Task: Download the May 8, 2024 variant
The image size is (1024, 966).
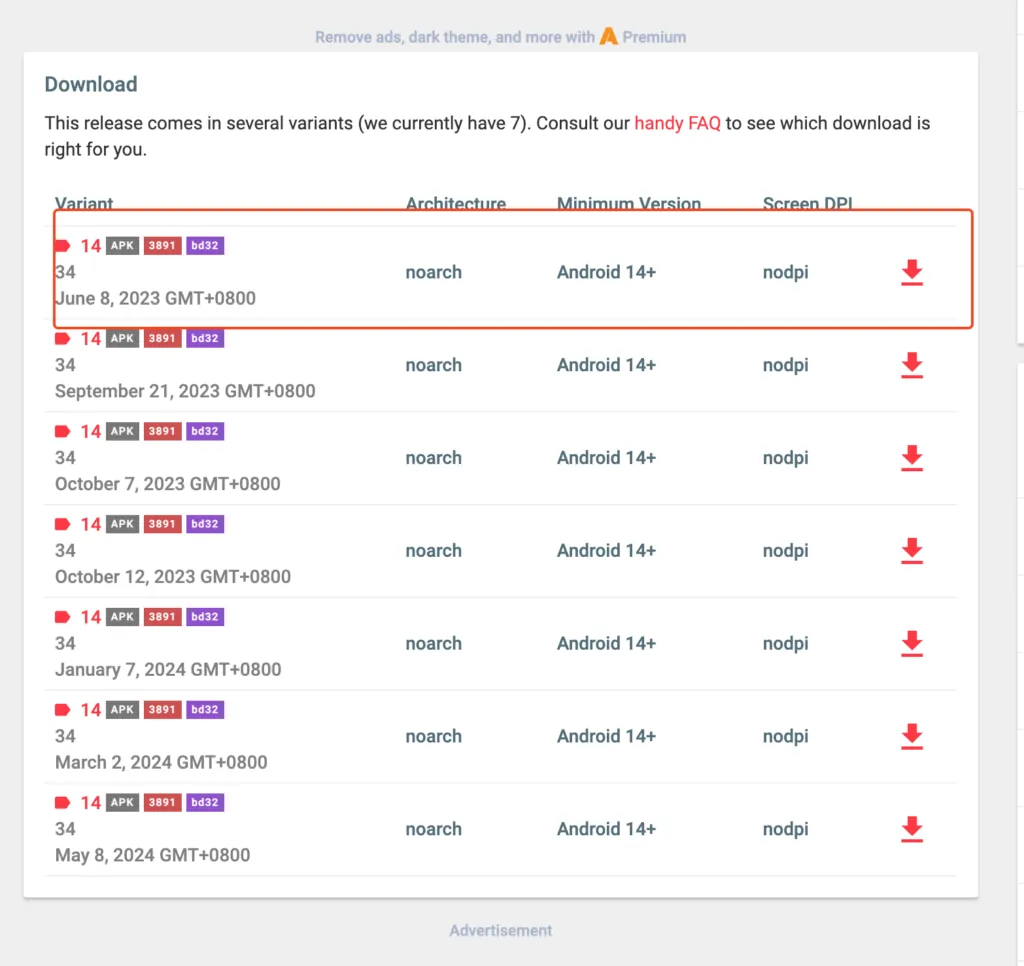Action: [911, 829]
